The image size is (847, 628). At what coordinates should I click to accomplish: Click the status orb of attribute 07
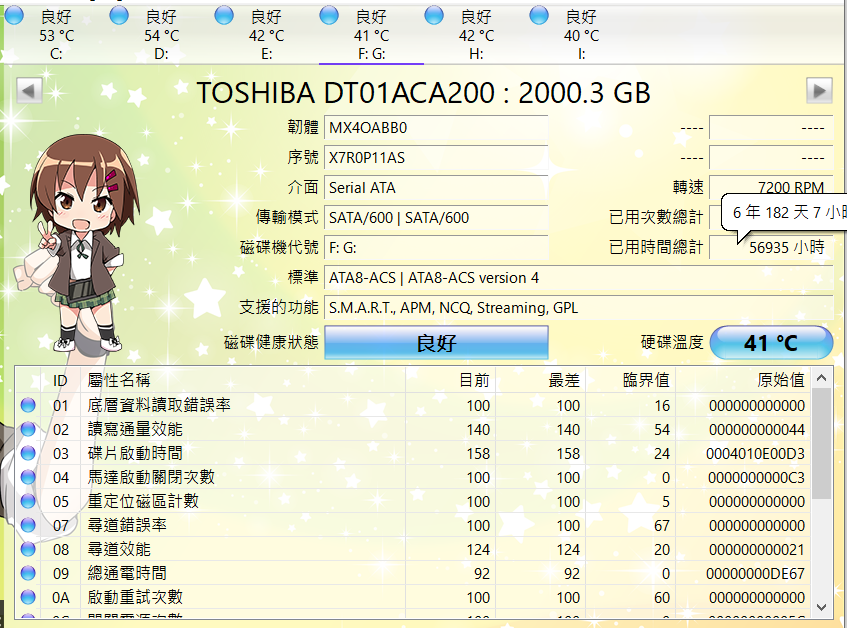tap(28, 525)
